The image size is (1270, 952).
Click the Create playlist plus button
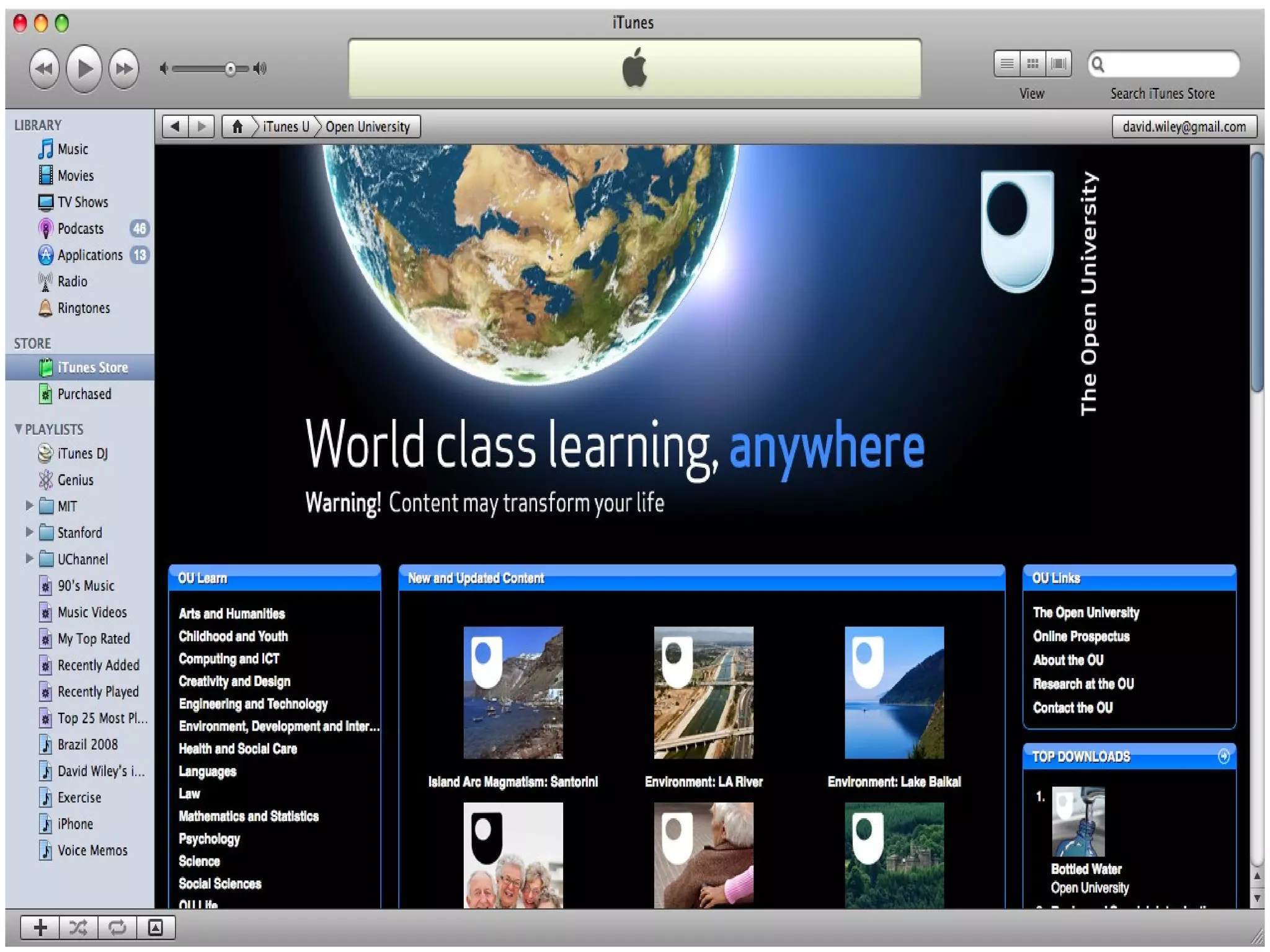(x=40, y=927)
